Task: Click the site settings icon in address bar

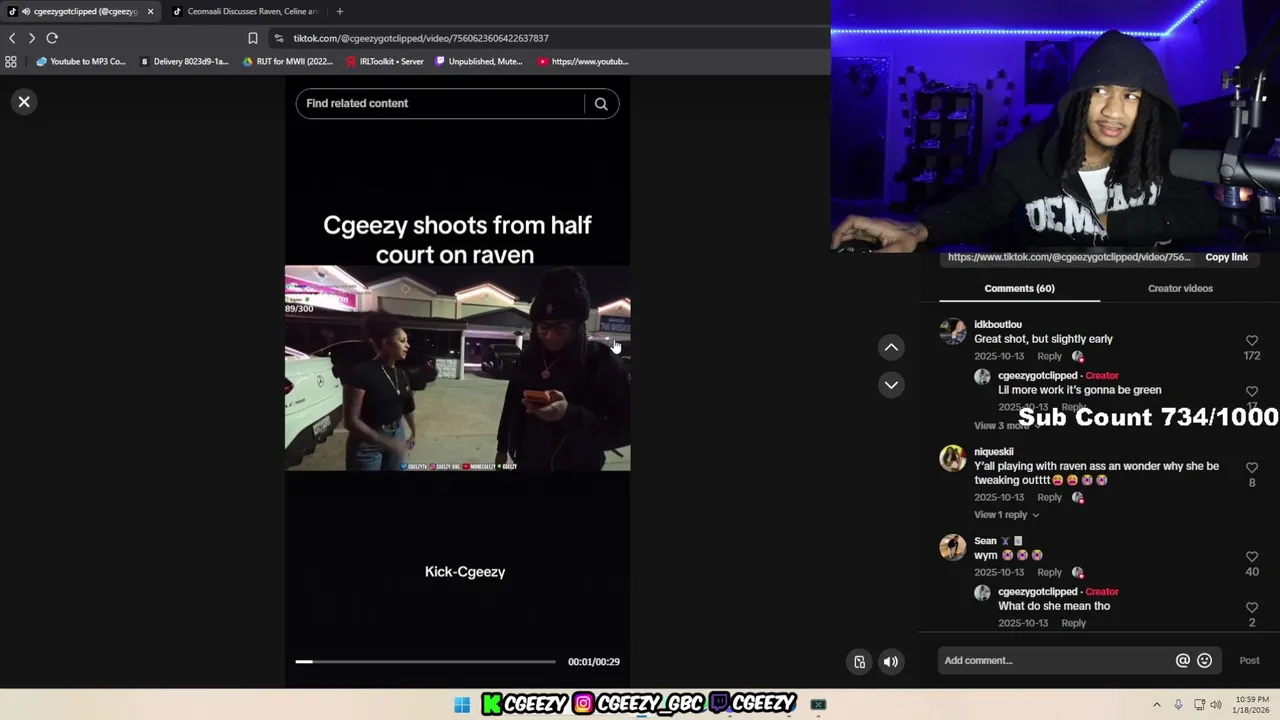Action: [279, 38]
